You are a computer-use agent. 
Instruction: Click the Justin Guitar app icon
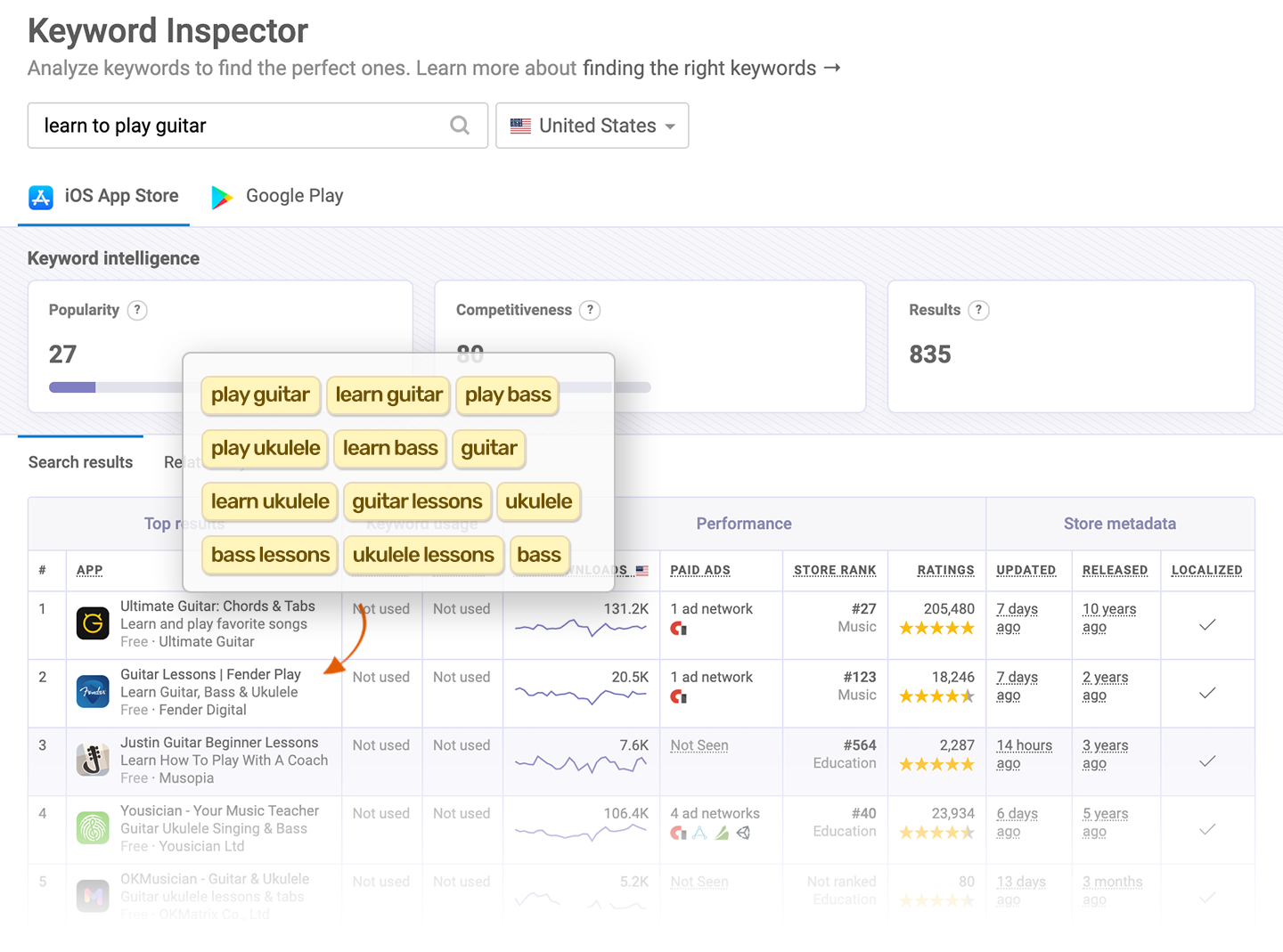click(x=93, y=760)
